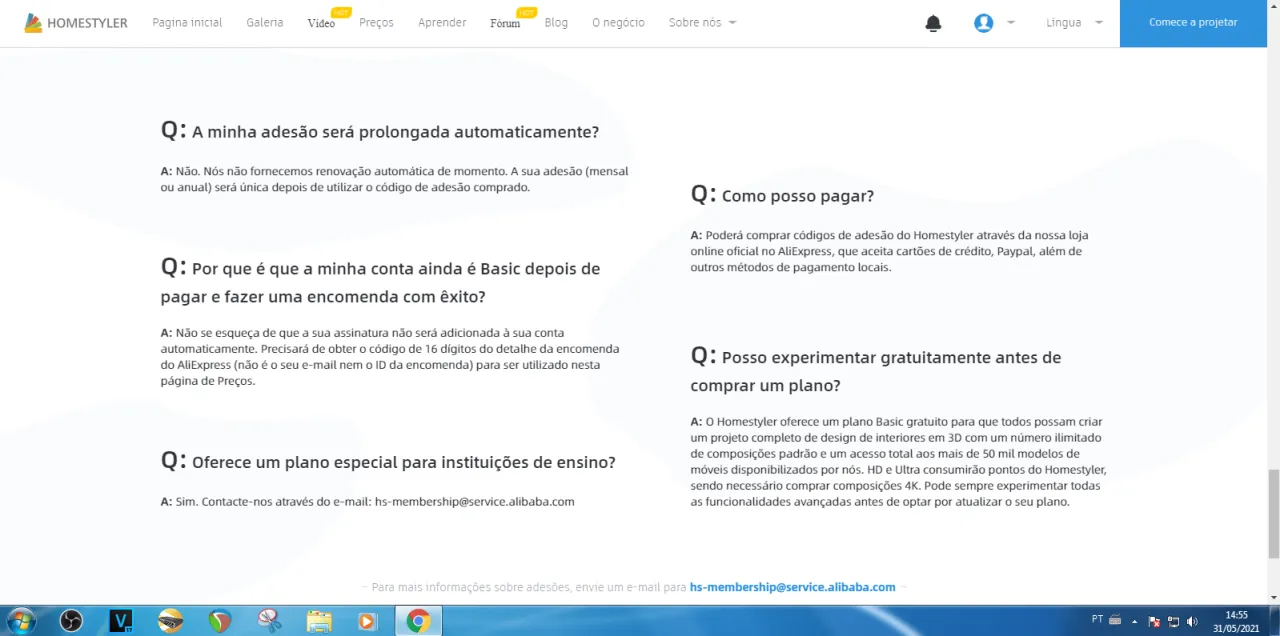Click the volume speaker icon in tray
This screenshot has width=1280, height=636.
coord(1191,621)
